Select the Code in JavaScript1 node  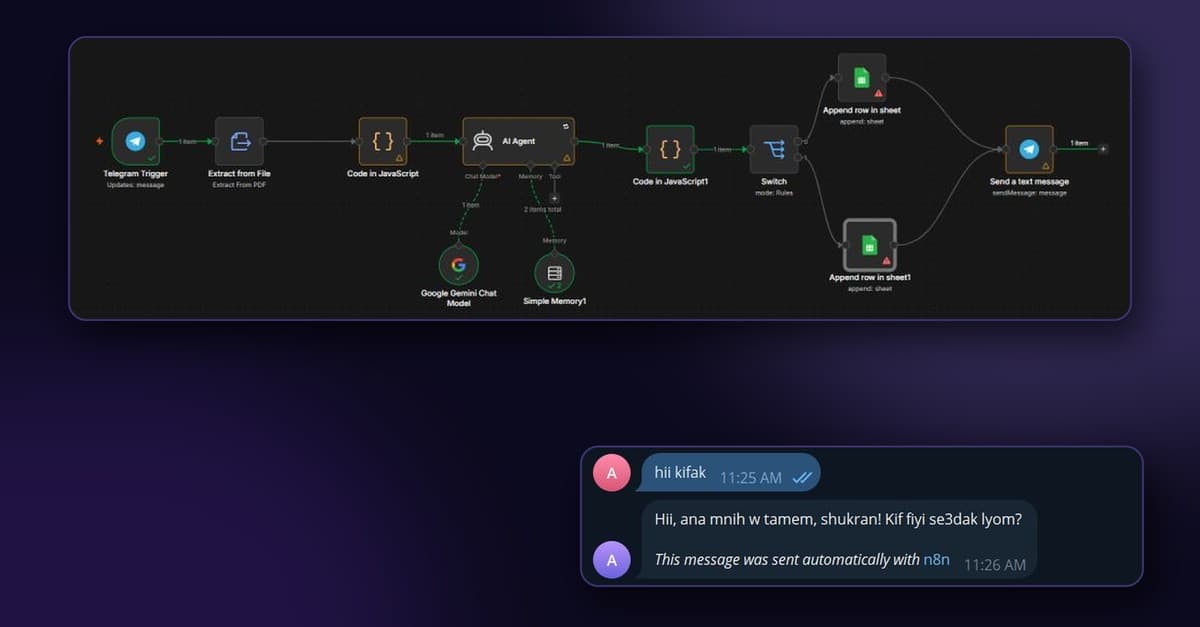(670, 149)
